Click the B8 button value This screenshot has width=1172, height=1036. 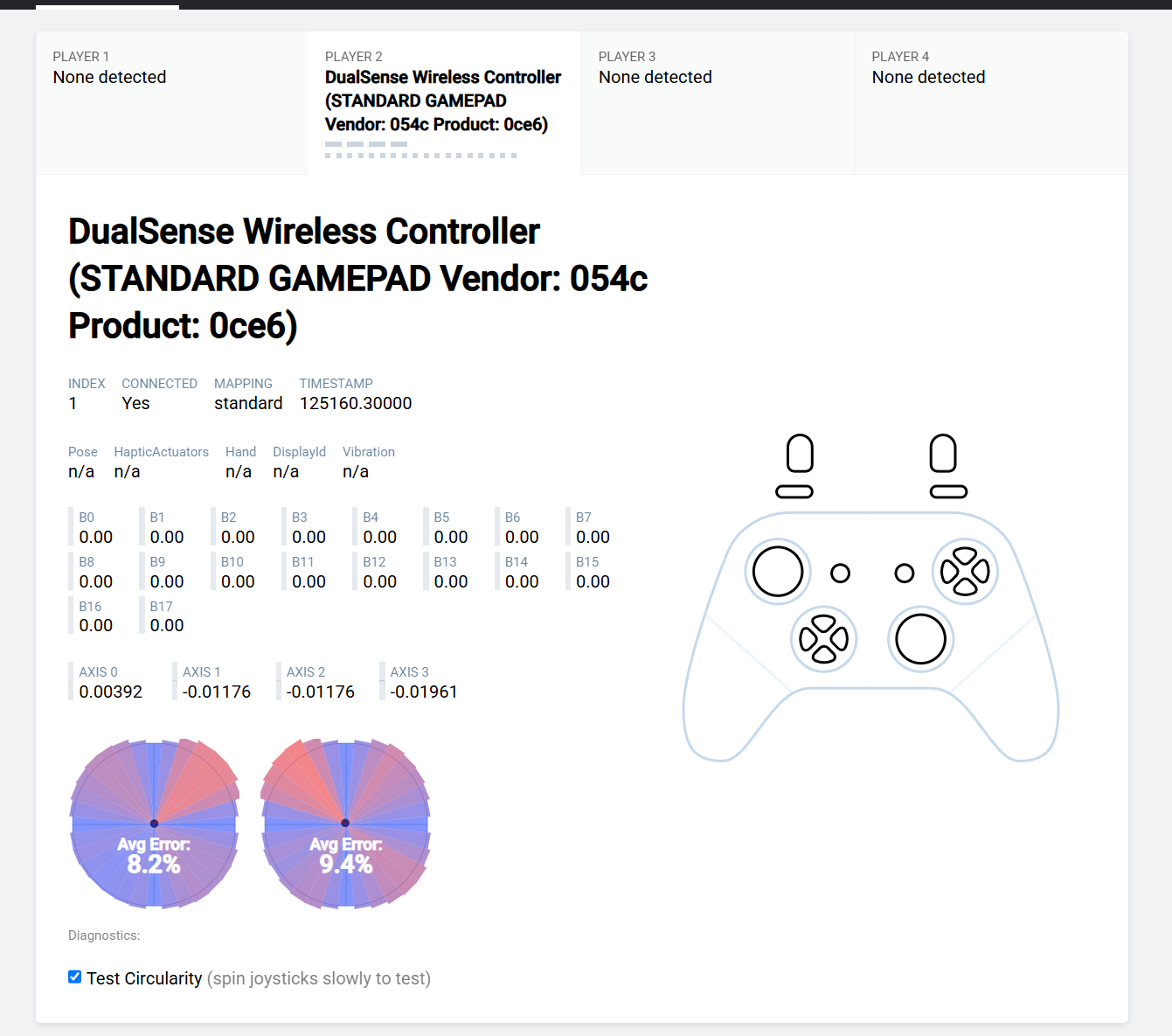coord(96,581)
